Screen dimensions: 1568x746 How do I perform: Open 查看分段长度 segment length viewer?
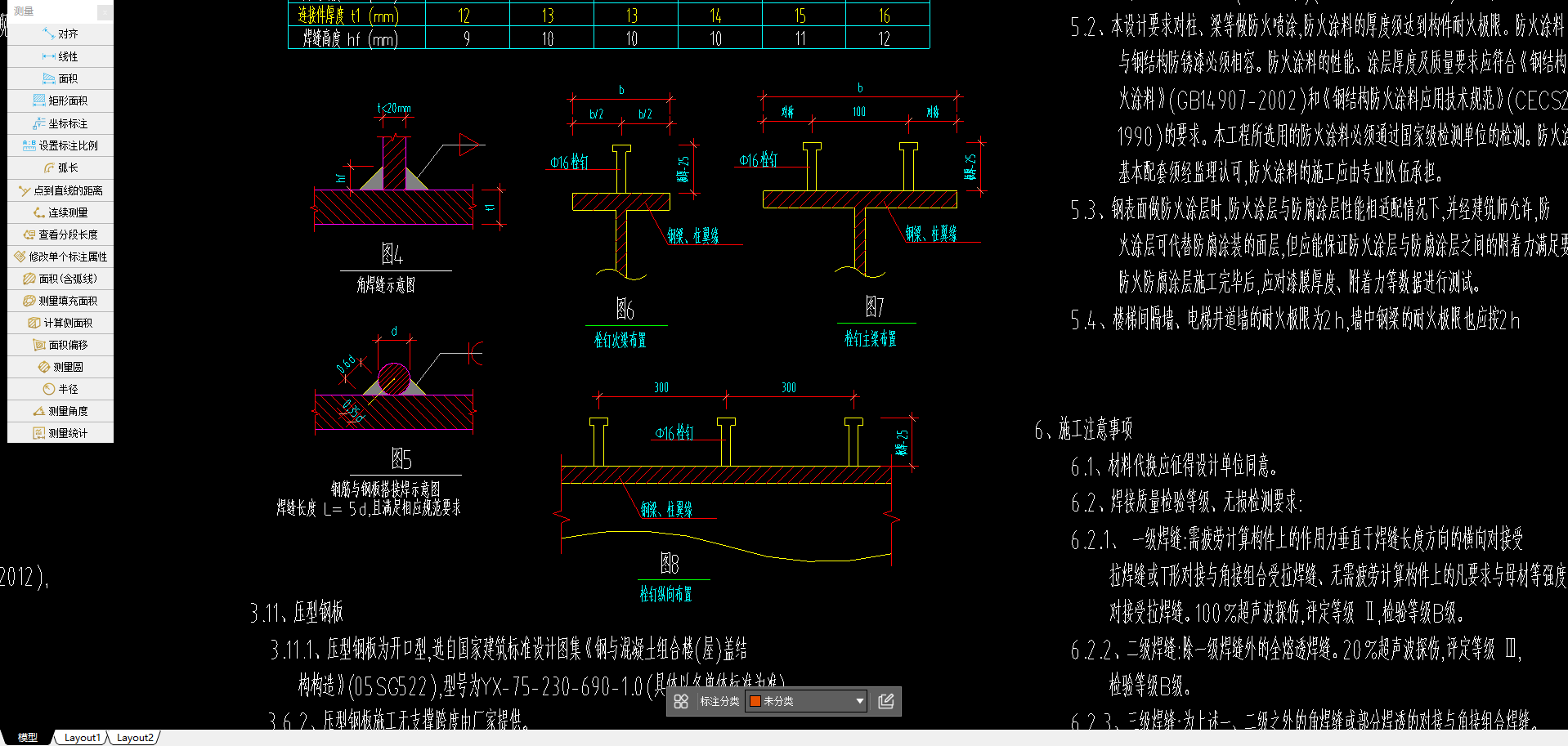[x=60, y=235]
